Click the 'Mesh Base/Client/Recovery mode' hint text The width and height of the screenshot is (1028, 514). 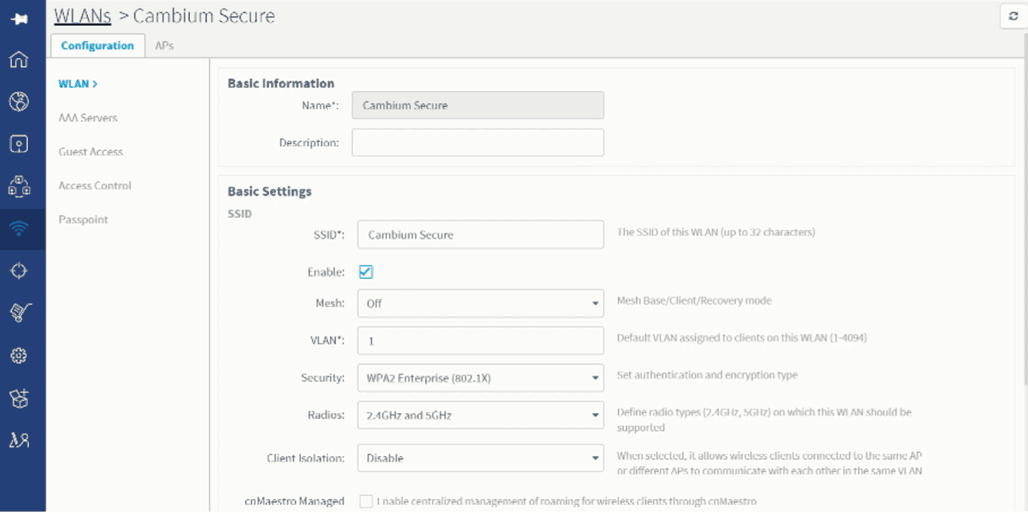point(694,301)
